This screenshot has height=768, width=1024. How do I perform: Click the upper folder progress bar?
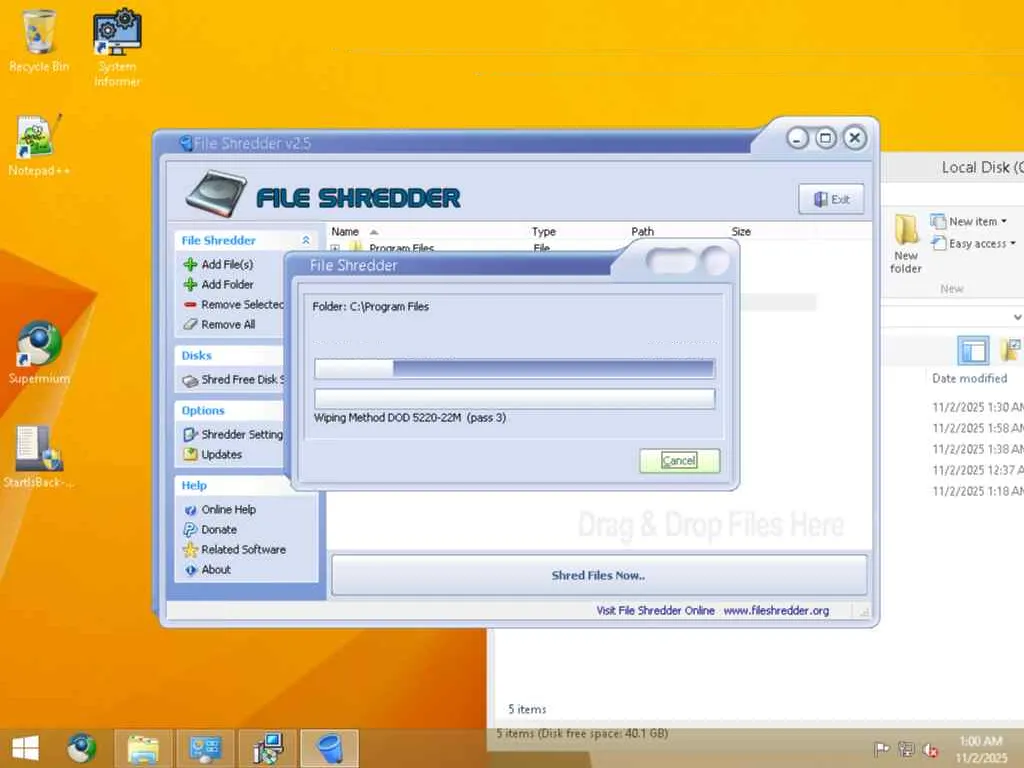[515, 368]
